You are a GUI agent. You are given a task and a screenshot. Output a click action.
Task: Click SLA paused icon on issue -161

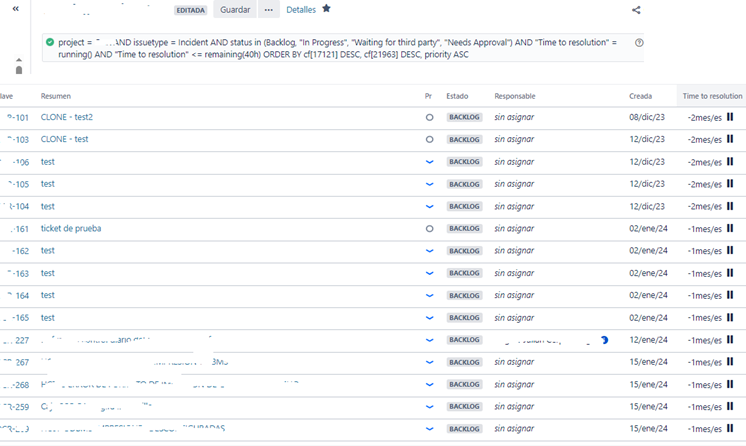tap(730, 228)
